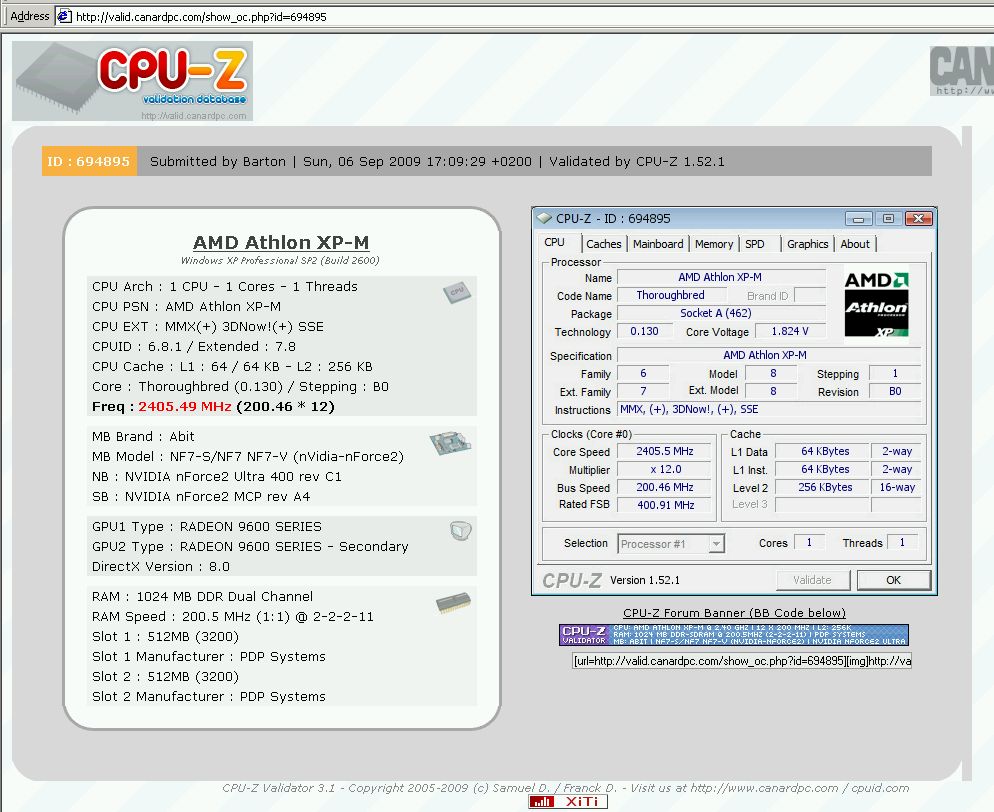Viewport: 994px width, 812px height.
Task: Click the Level 2 16-way field
Action: 897,487
